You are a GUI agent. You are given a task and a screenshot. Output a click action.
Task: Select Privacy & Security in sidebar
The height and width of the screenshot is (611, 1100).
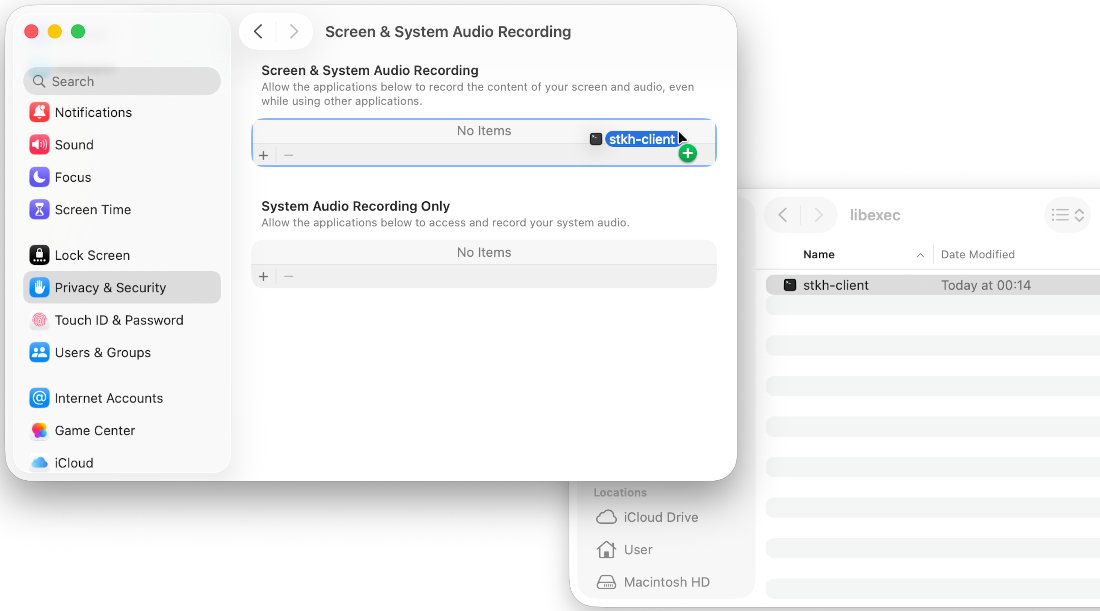pyautogui.click(x=110, y=287)
